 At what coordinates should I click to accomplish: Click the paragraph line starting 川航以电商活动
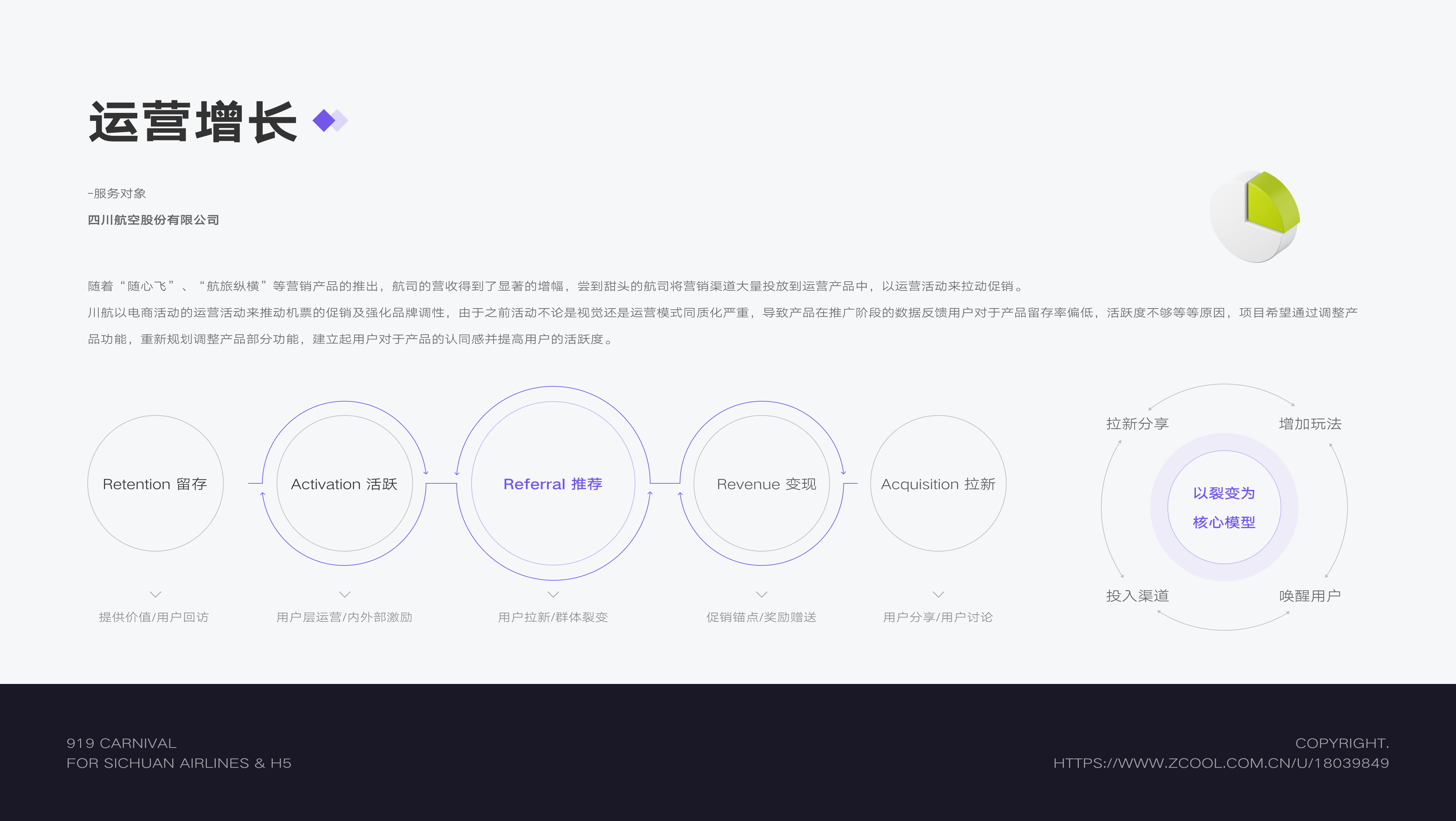(722, 313)
